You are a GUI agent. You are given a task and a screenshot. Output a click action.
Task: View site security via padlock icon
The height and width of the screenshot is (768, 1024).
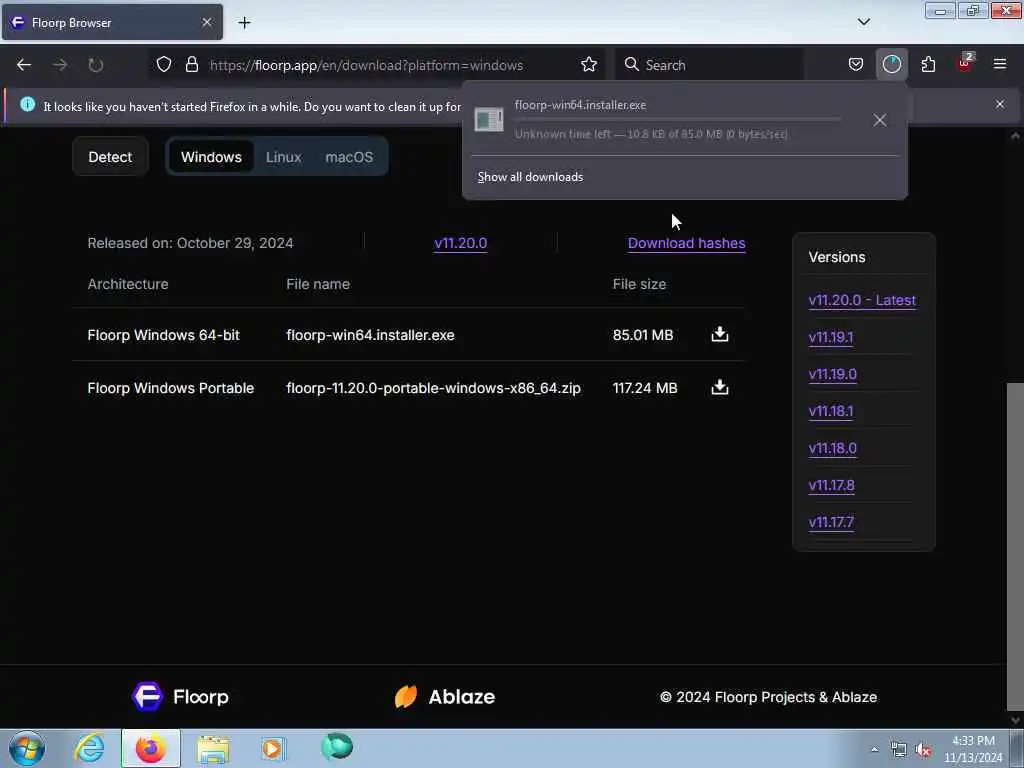pyautogui.click(x=191, y=65)
